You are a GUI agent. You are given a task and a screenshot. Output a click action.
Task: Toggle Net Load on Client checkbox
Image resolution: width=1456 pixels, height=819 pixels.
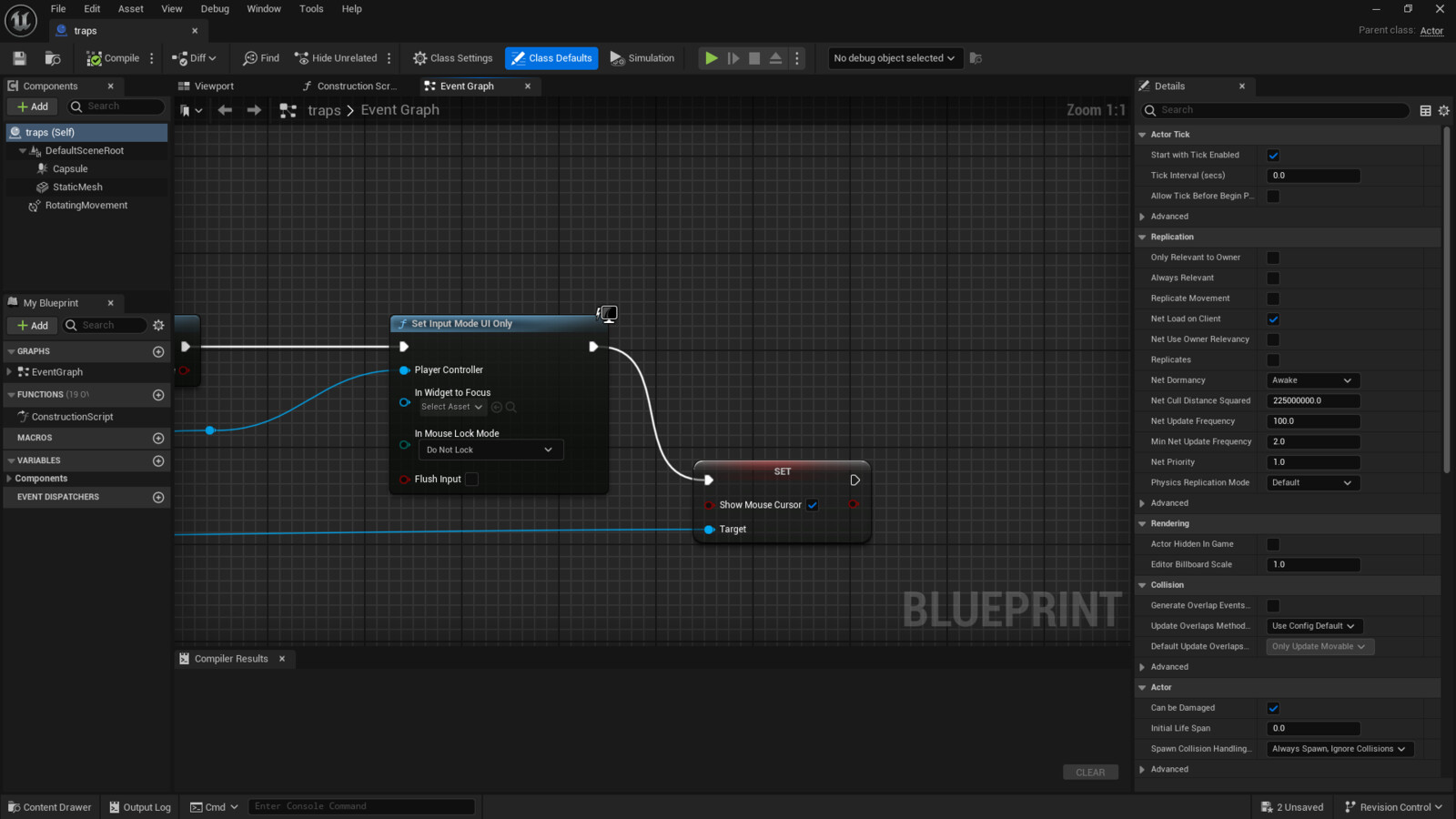(x=1273, y=319)
